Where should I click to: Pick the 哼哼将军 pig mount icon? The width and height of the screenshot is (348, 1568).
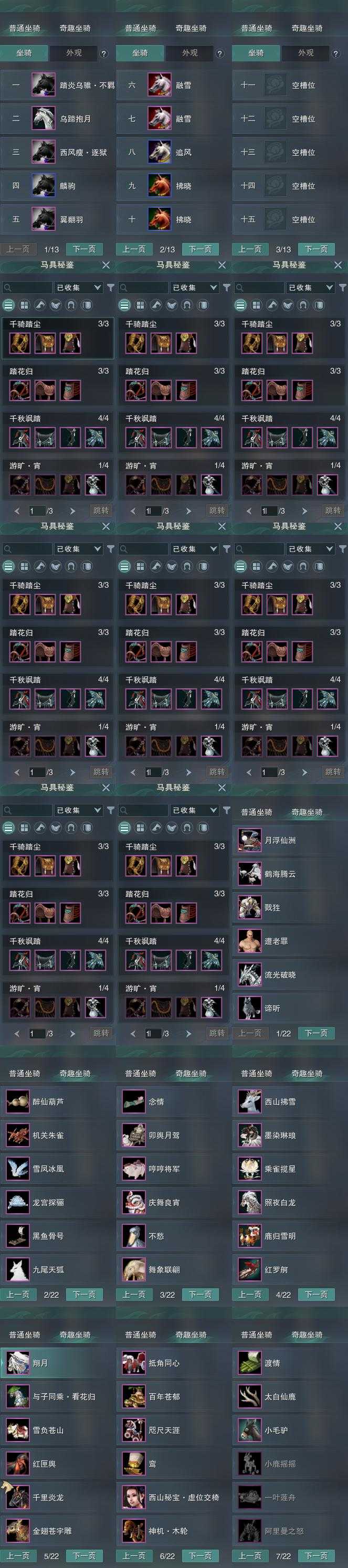pyautogui.click(x=134, y=1169)
